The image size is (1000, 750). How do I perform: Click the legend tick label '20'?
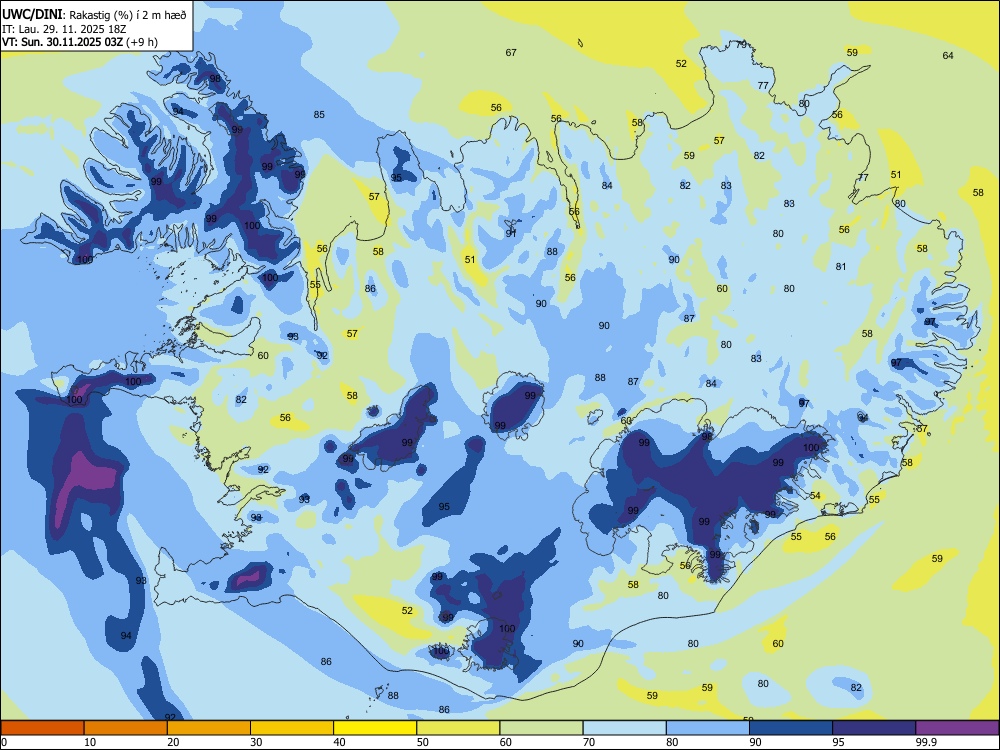coord(173,742)
